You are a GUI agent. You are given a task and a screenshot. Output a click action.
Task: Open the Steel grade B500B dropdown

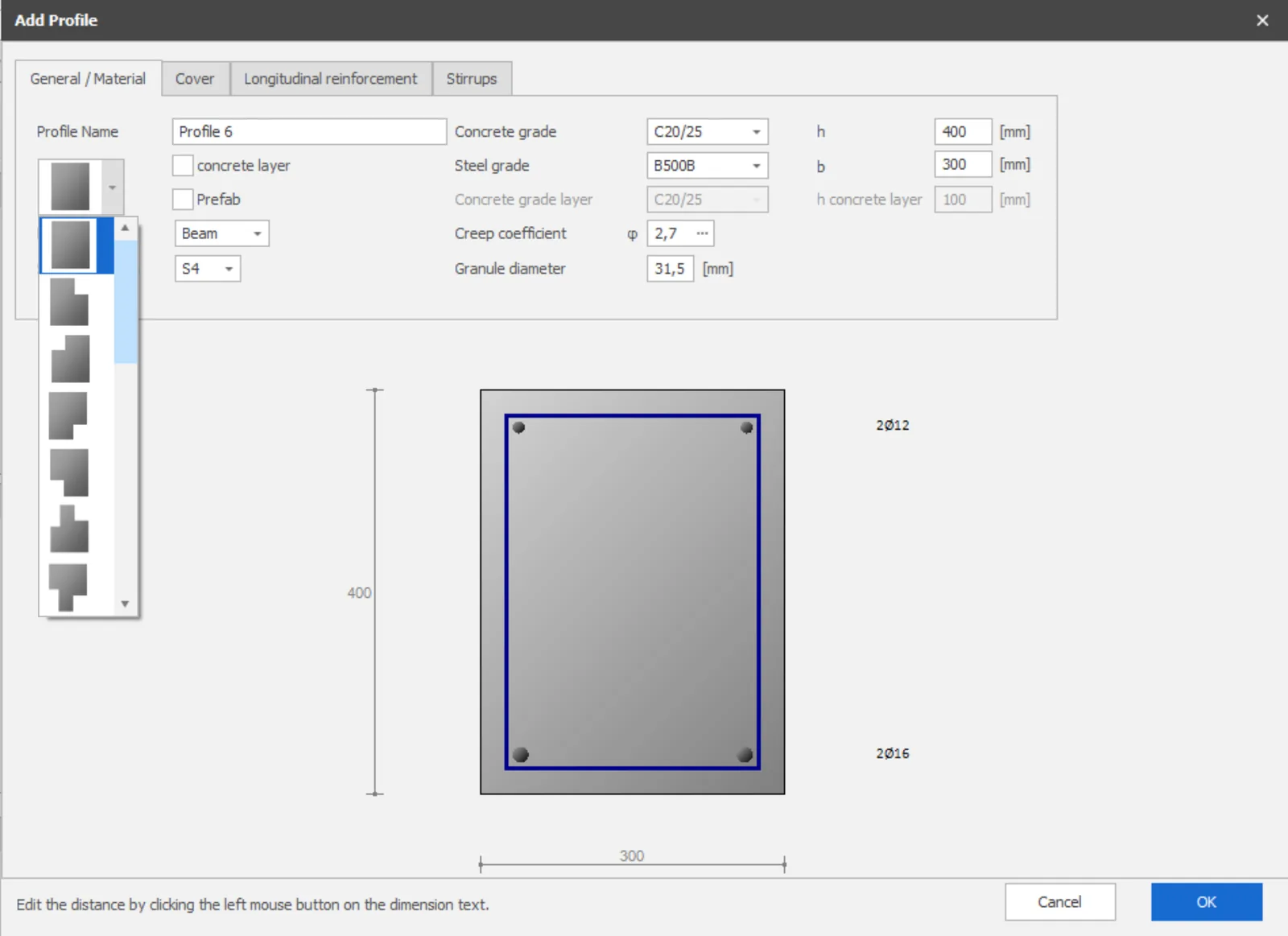[708, 166]
